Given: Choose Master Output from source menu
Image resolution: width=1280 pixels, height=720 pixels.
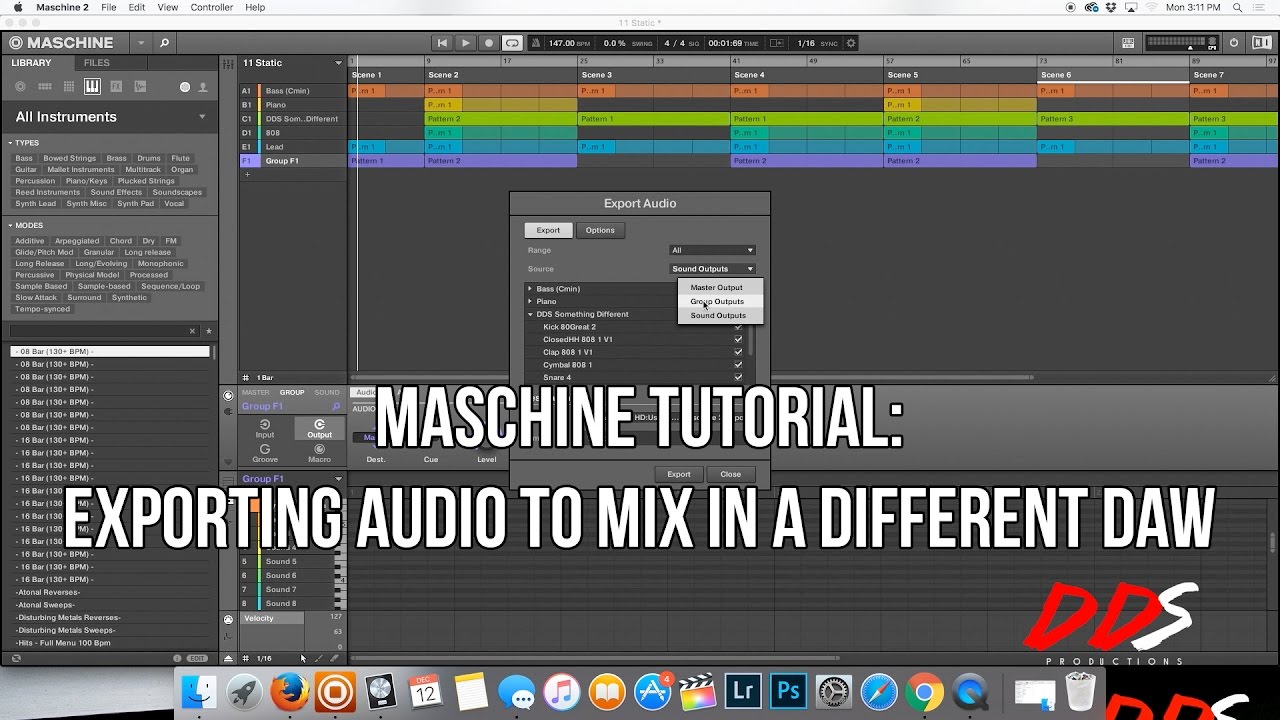Looking at the screenshot, I should pos(716,288).
